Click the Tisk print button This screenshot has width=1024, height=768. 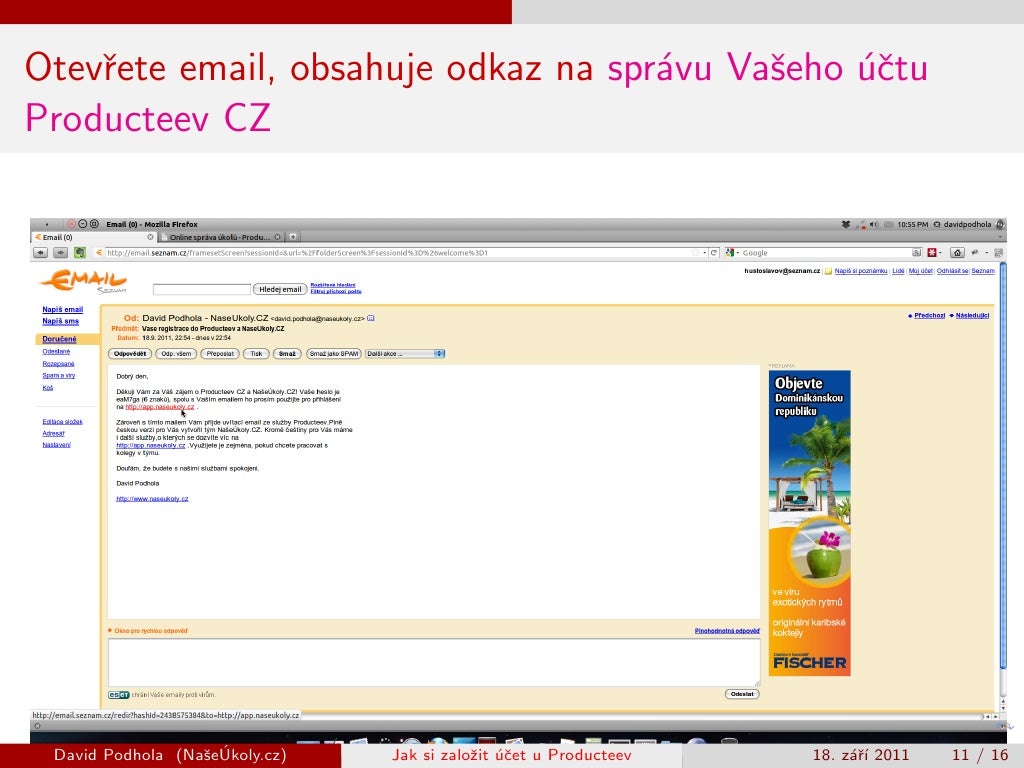click(256, 354)
